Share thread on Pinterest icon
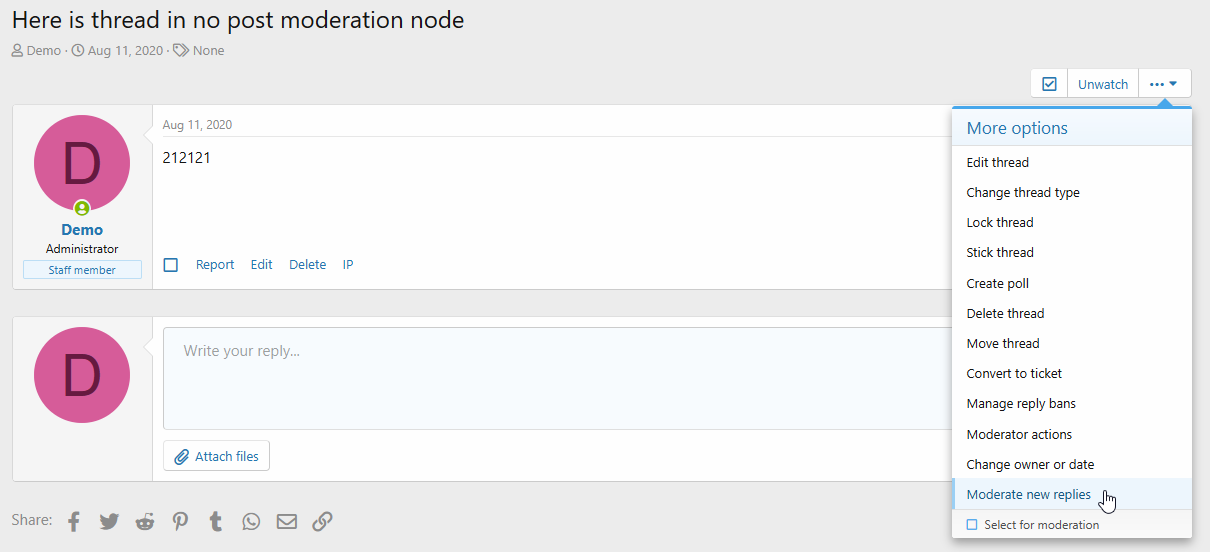This screenshot has height=552, width=1210. point(180,521)
